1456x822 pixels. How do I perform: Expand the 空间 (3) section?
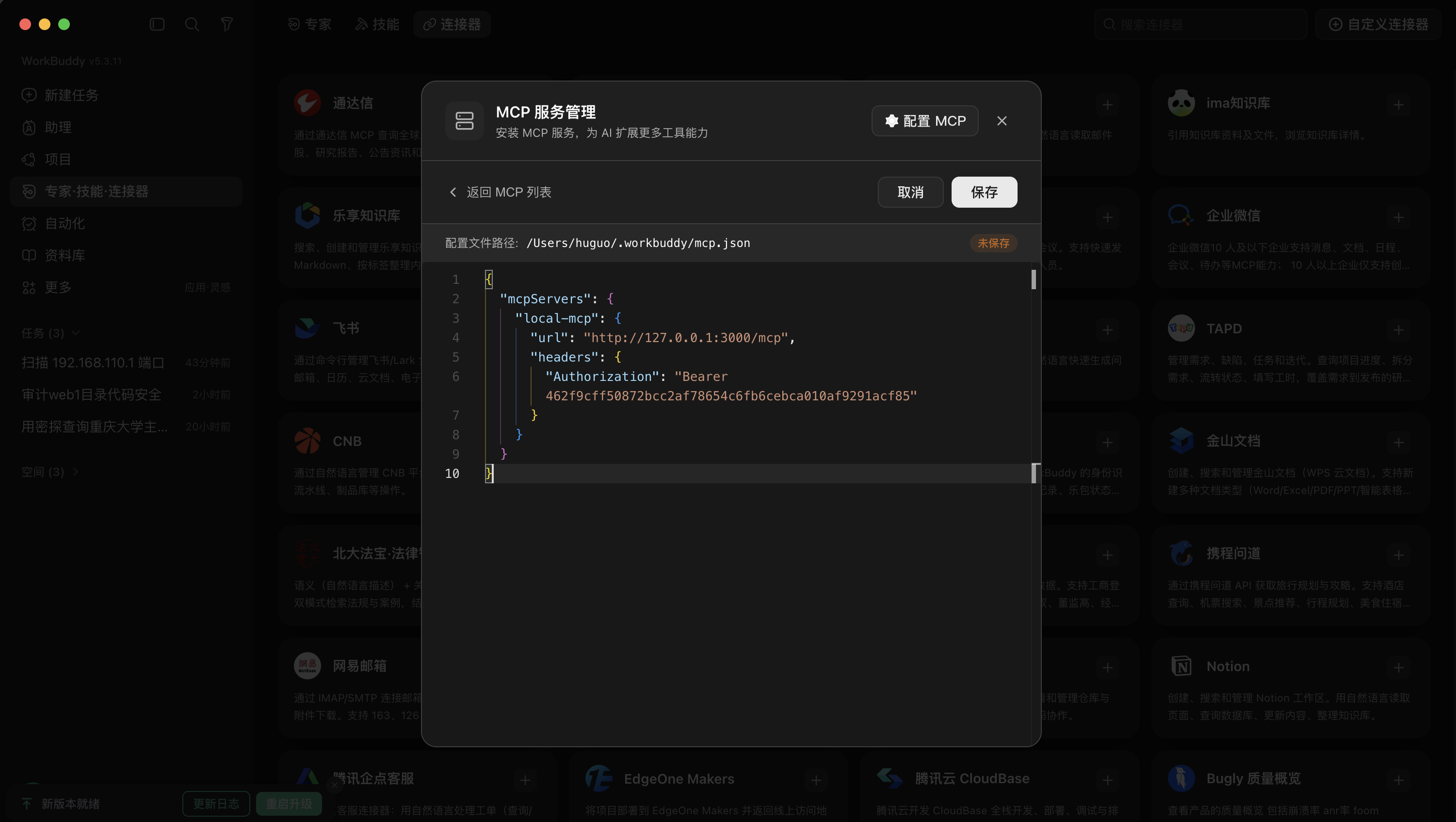pyautogui.click(x=50, y=472)
